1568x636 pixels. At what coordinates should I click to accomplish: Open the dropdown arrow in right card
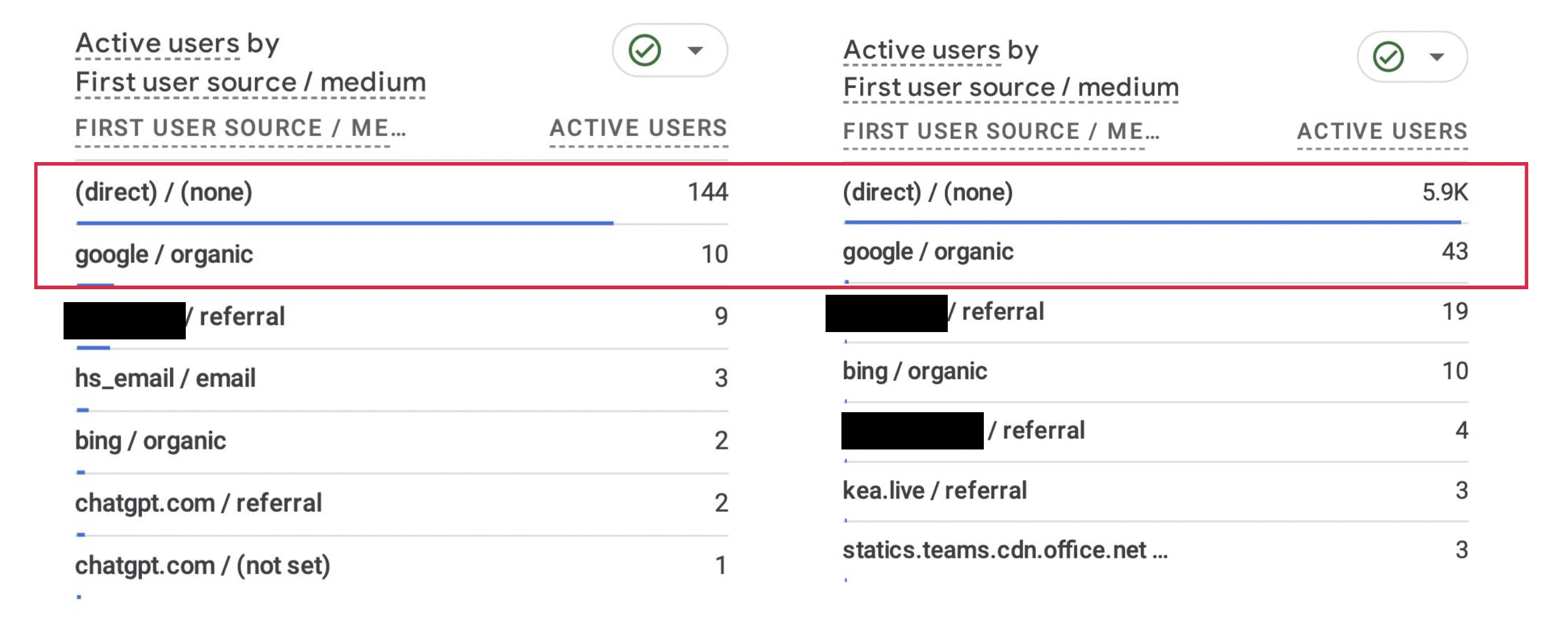1437,57
